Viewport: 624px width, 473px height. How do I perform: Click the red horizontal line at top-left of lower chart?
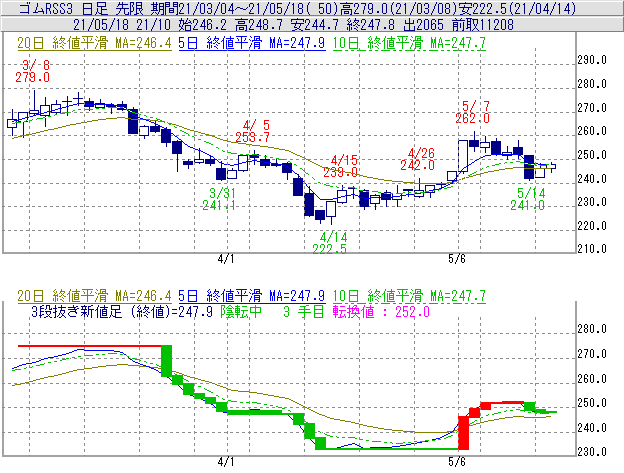[x=90, y=346]
